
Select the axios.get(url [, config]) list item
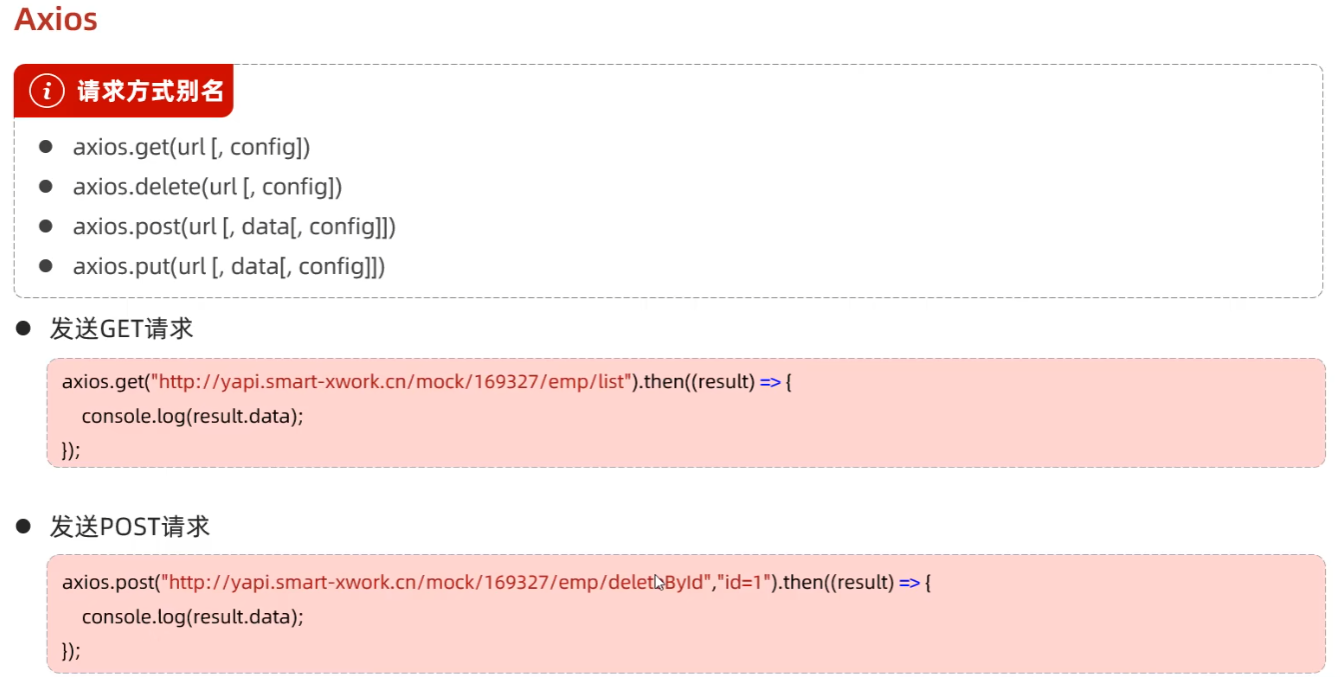[x=191, y=147]
